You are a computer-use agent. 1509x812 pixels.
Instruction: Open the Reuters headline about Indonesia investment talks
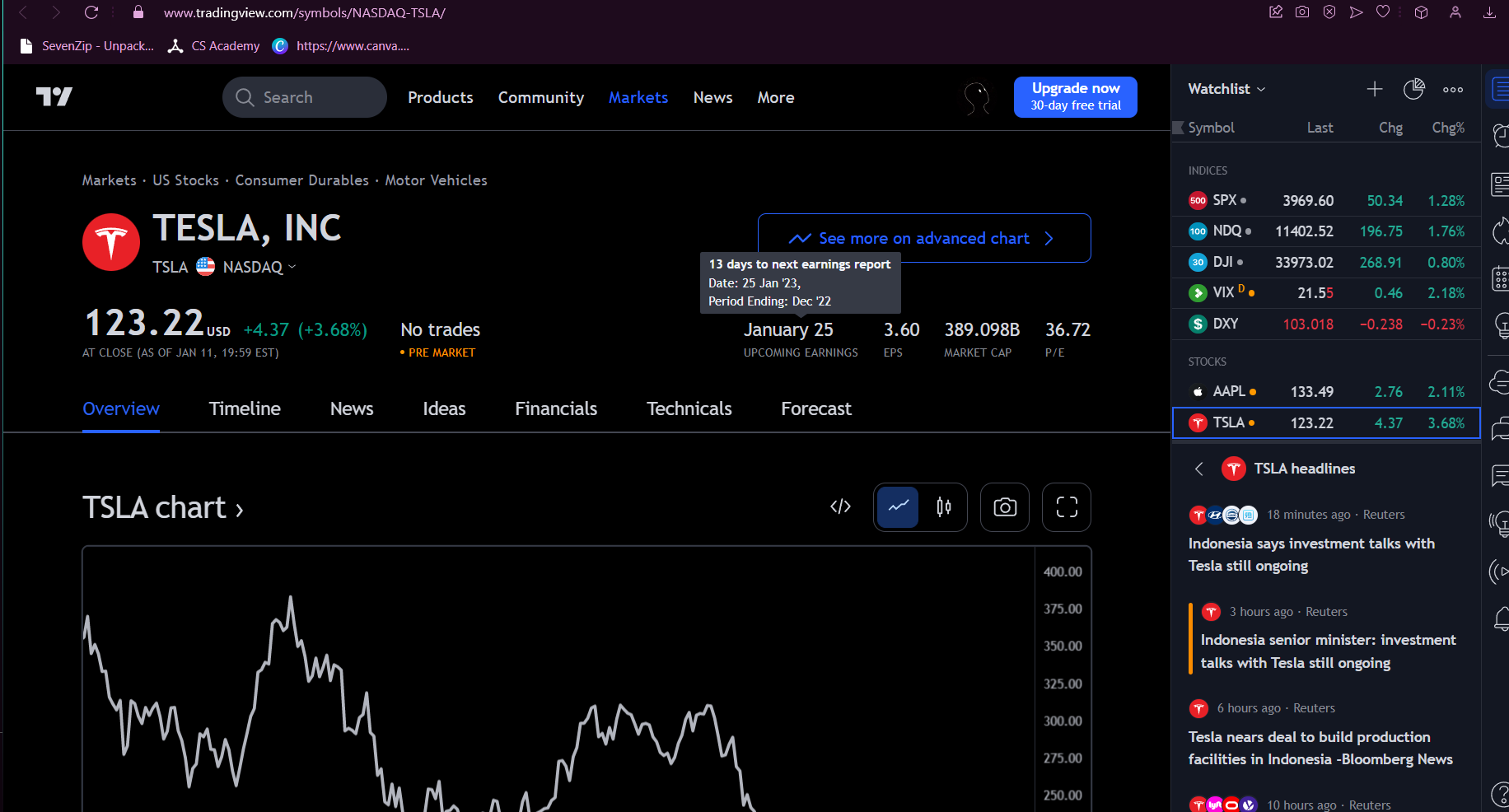point(1311,554)
